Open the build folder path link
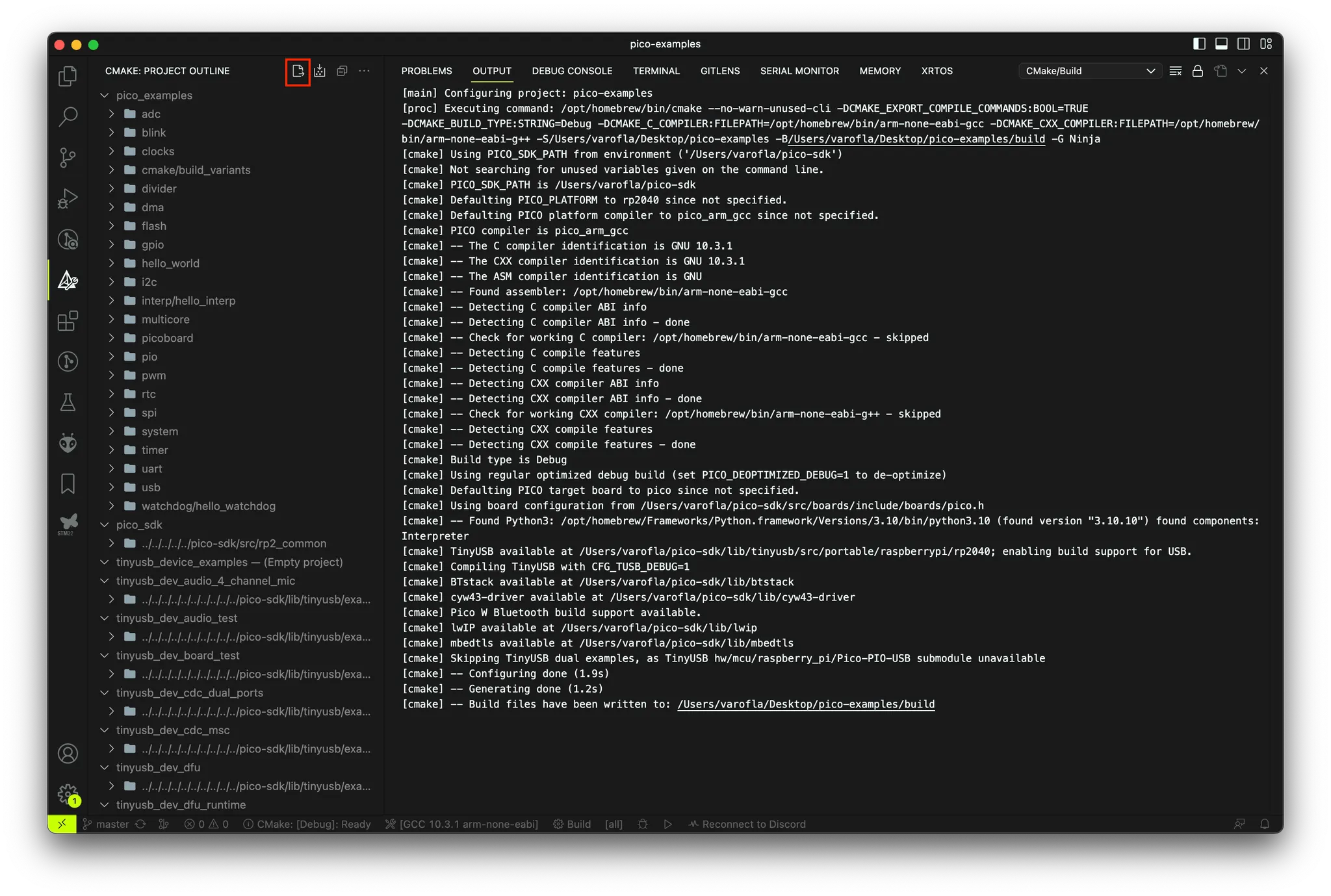Image resolution: width=1331 pixels, height=896 pixels. [x=806, y=704]
